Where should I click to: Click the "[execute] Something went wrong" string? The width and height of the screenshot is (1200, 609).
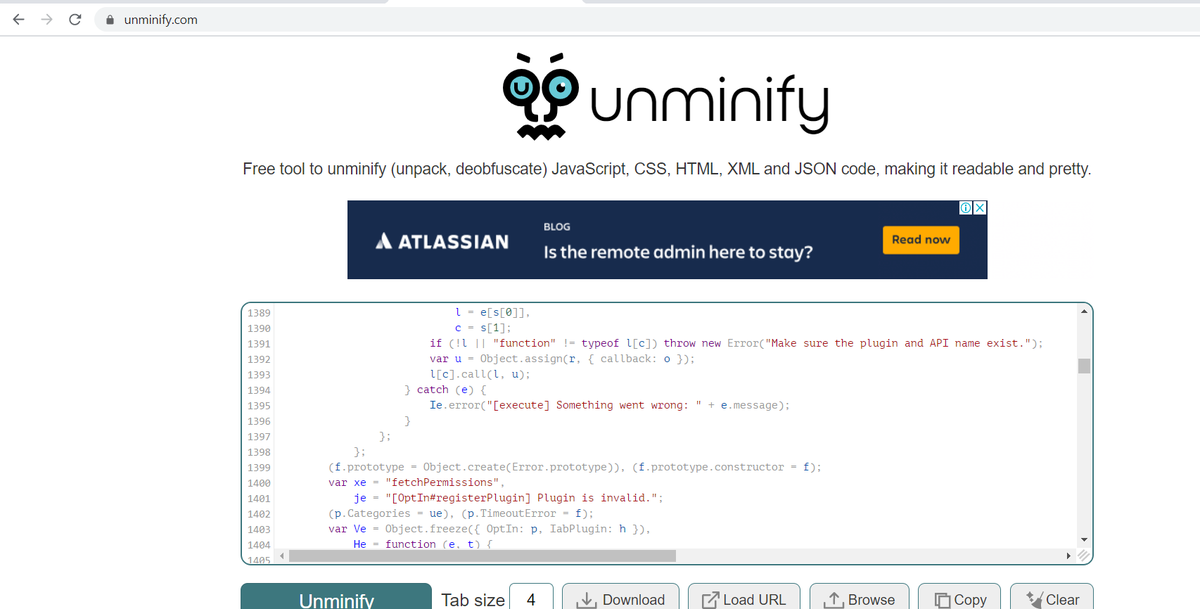click(593, 405)
